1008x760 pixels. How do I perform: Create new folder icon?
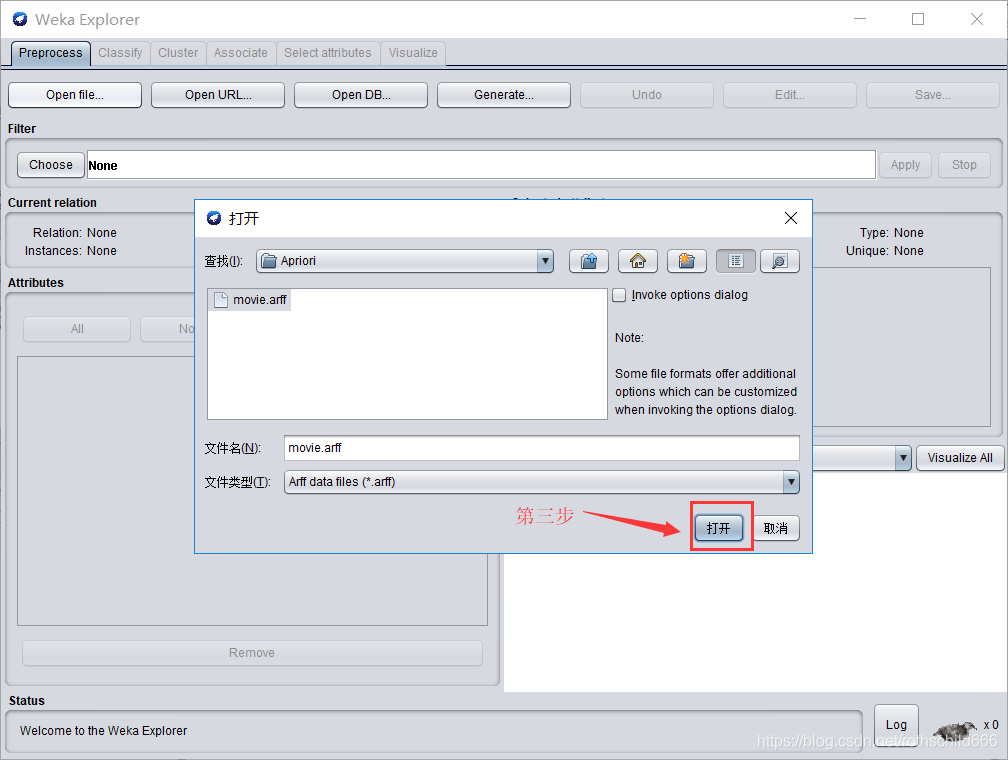687,261
